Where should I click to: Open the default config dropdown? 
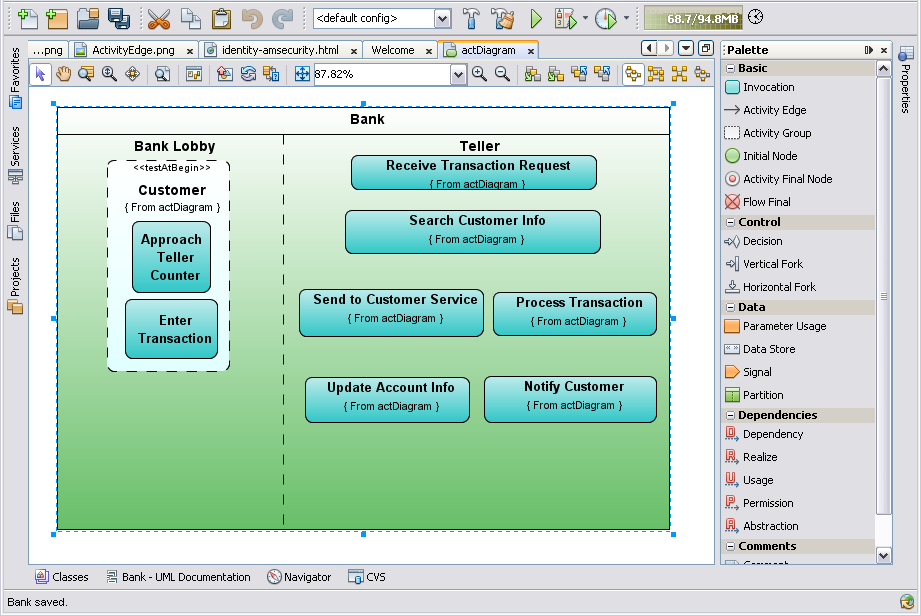441,18
